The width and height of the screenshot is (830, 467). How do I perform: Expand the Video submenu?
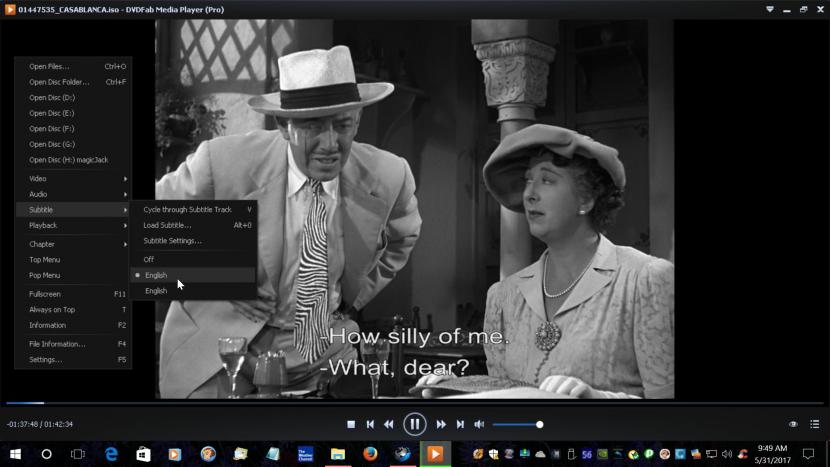click(73, 179)
